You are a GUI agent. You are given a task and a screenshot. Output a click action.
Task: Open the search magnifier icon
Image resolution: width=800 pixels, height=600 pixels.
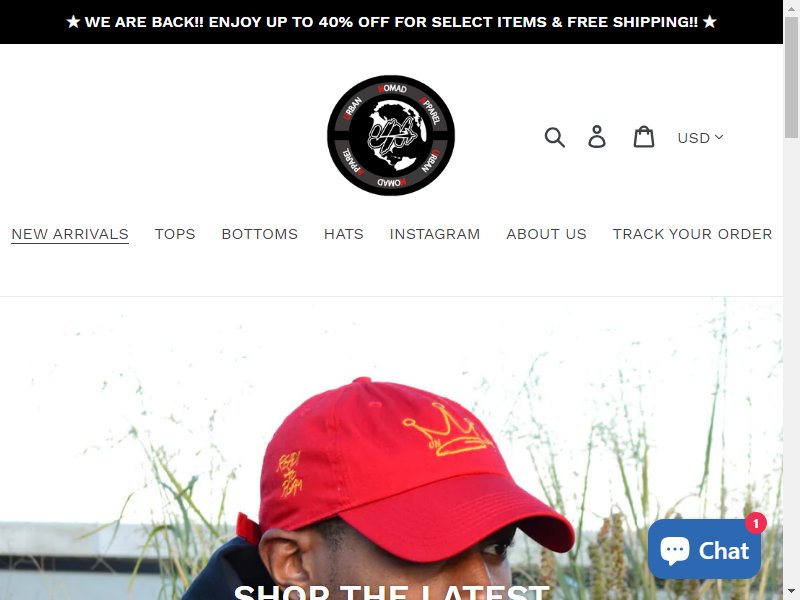pos(554,137)
